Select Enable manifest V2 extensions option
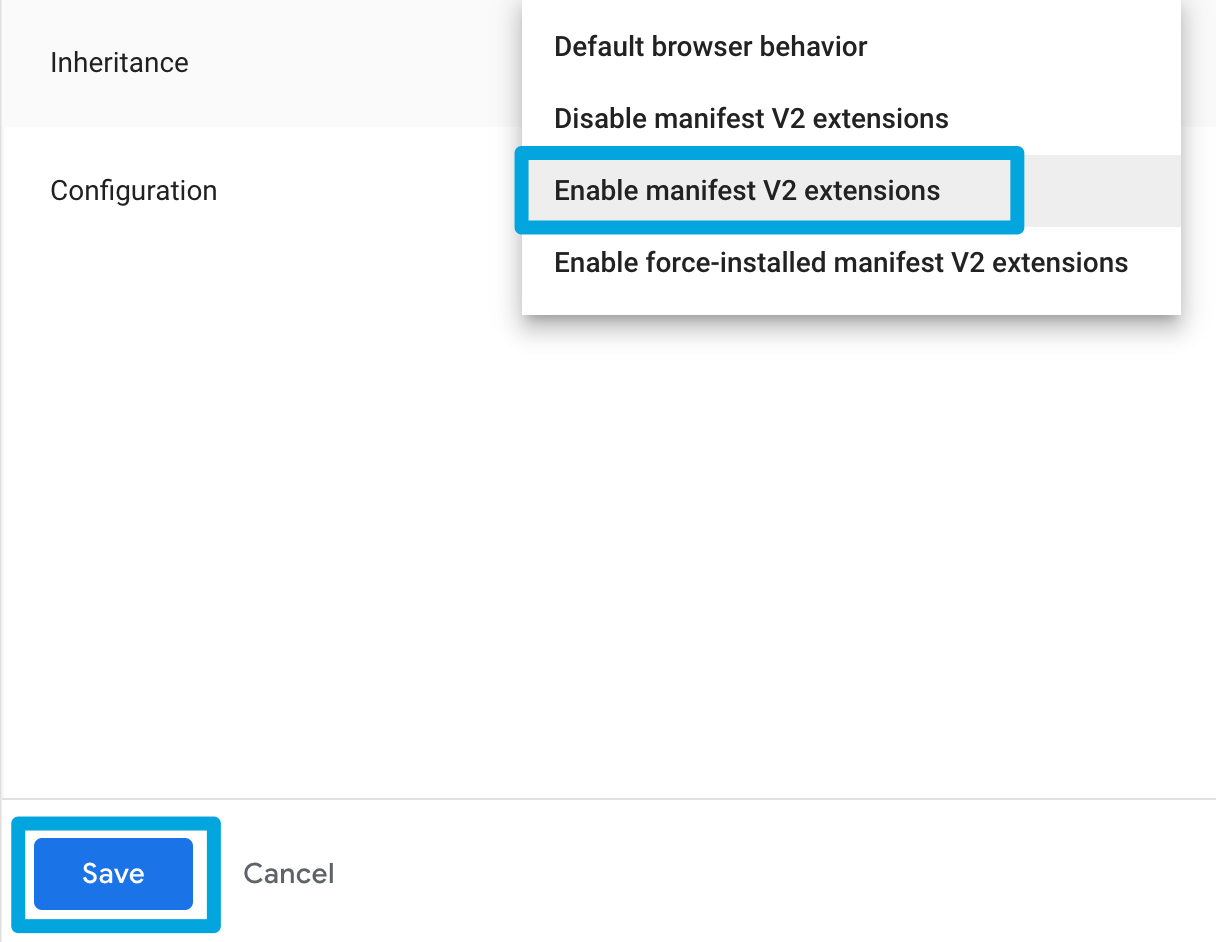1216x942 pixels. (747, 191)
